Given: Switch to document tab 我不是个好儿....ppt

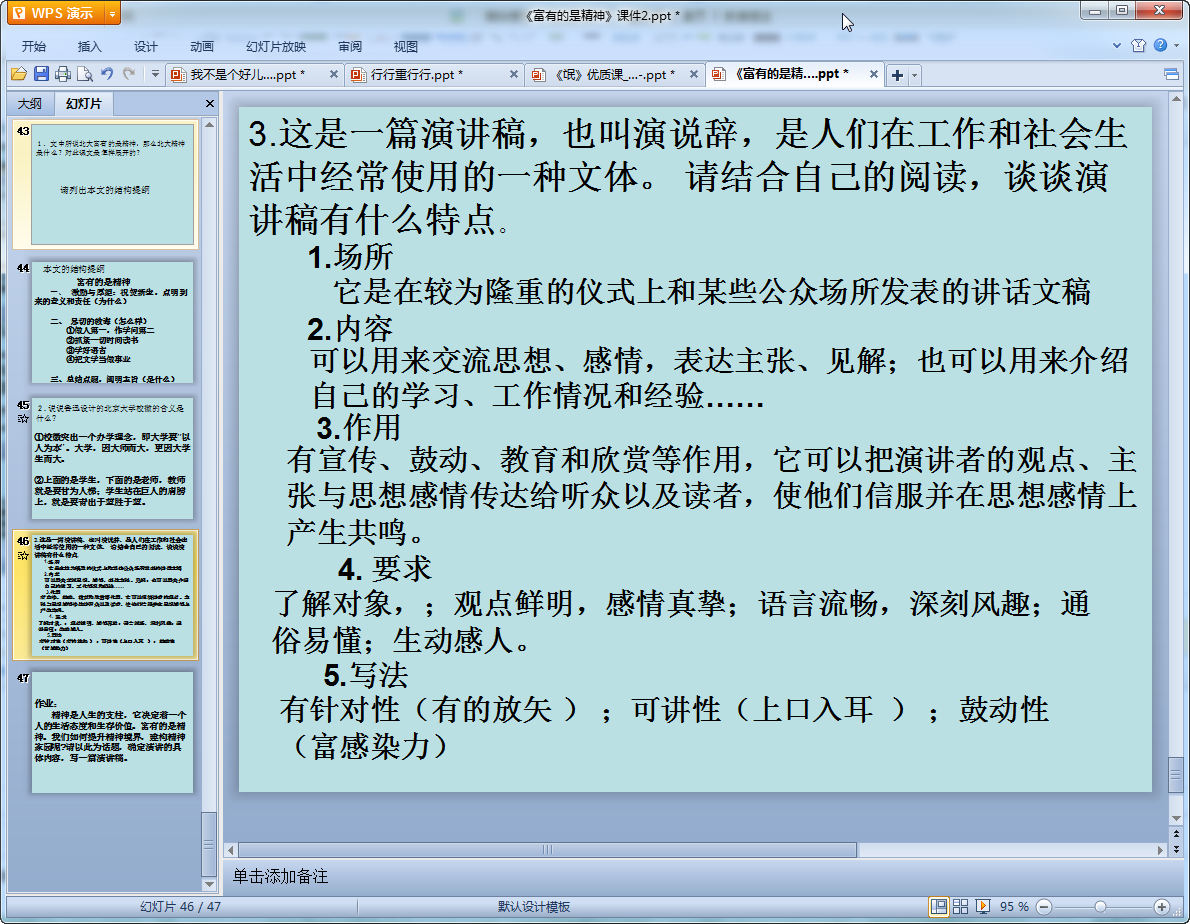Looking at the screenshot, I should click(247, 74).
